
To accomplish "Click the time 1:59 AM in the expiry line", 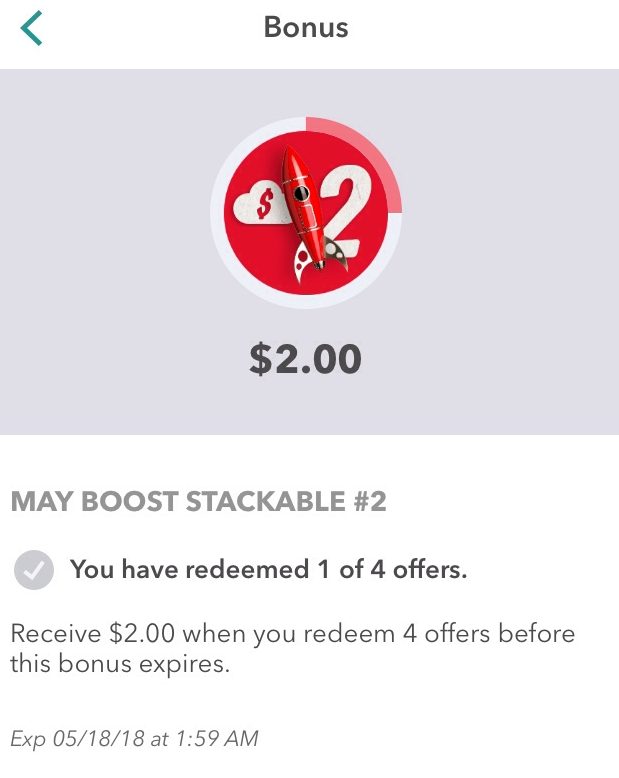I will (216, 740).
